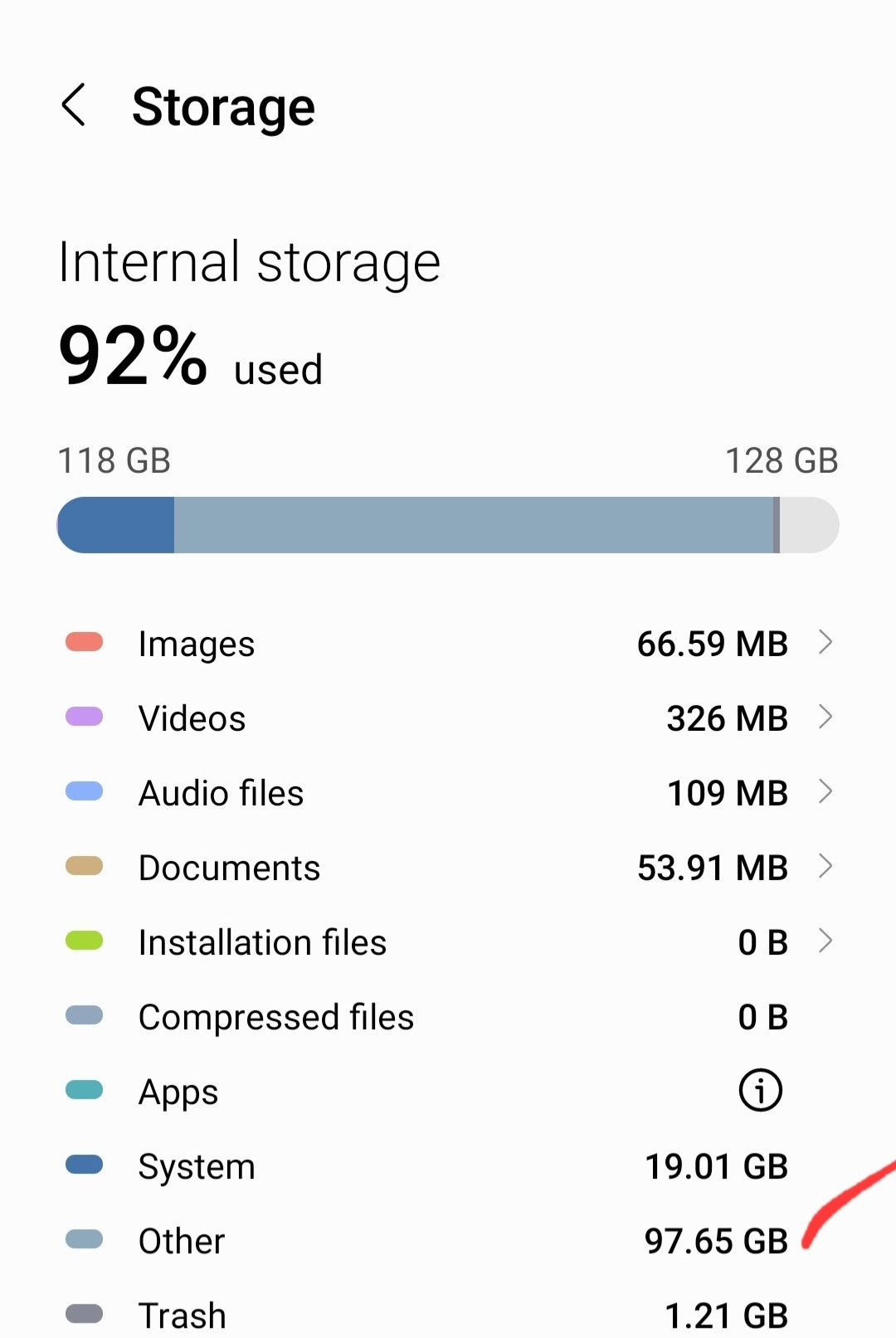
Task: Click the green Installation files indicator
Action: click(84, 941)
